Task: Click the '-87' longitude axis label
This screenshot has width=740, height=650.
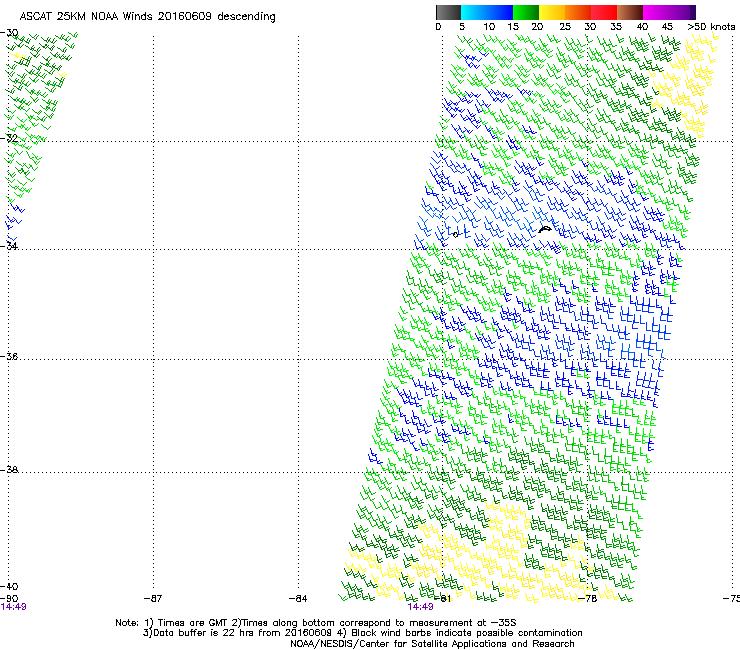Action: (152, 598)
